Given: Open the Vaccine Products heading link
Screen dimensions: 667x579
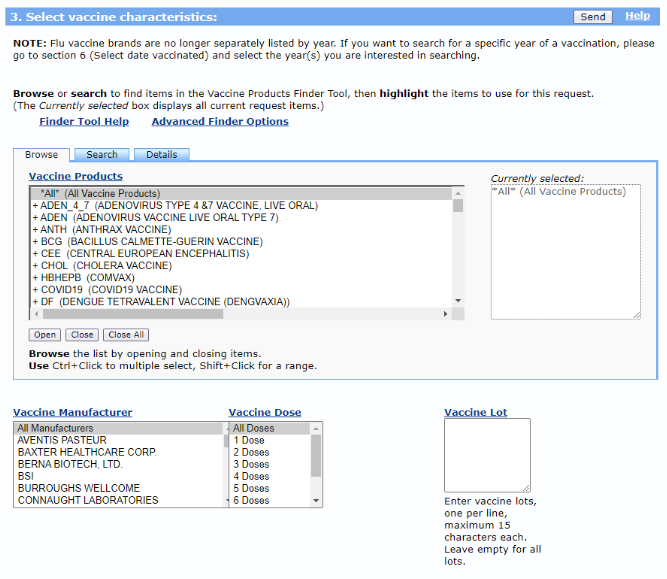Looking at the screenshot, I should [76, 176].
